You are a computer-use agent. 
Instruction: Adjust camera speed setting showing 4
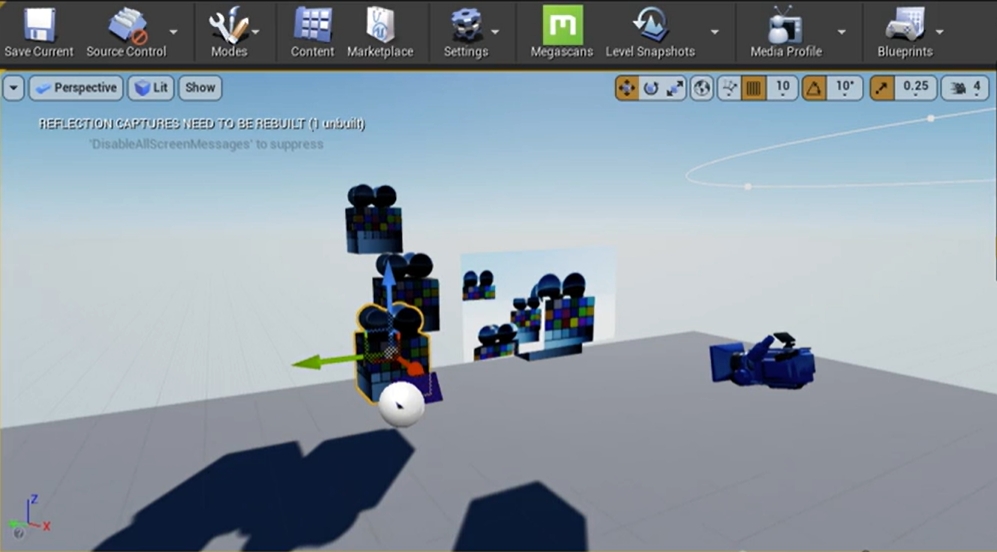(x=966, y=88)
